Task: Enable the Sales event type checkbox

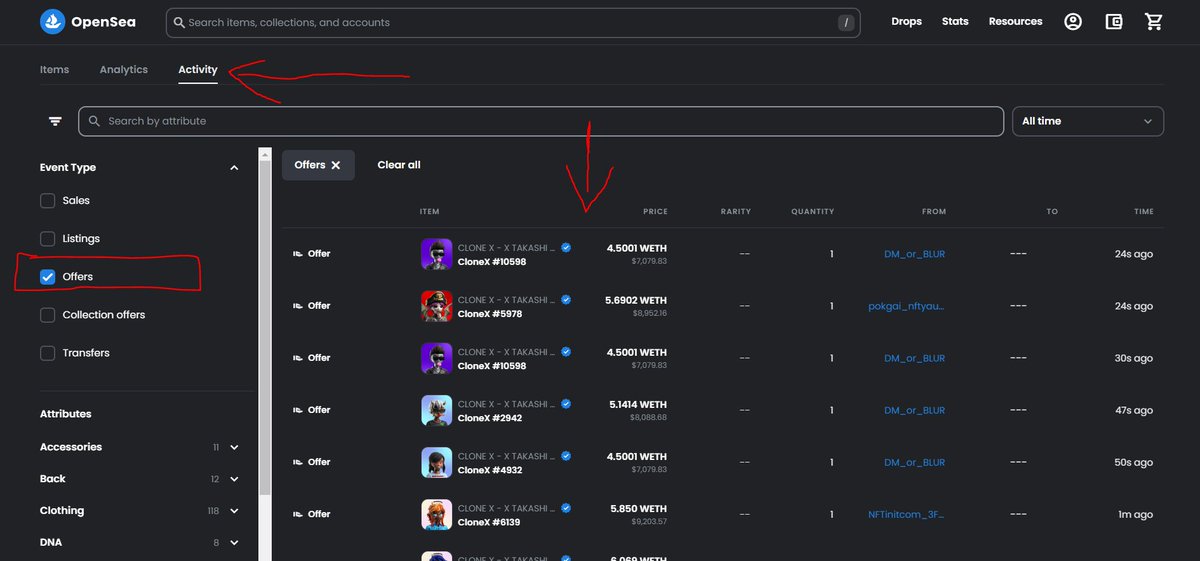Action: coord(47,201)
